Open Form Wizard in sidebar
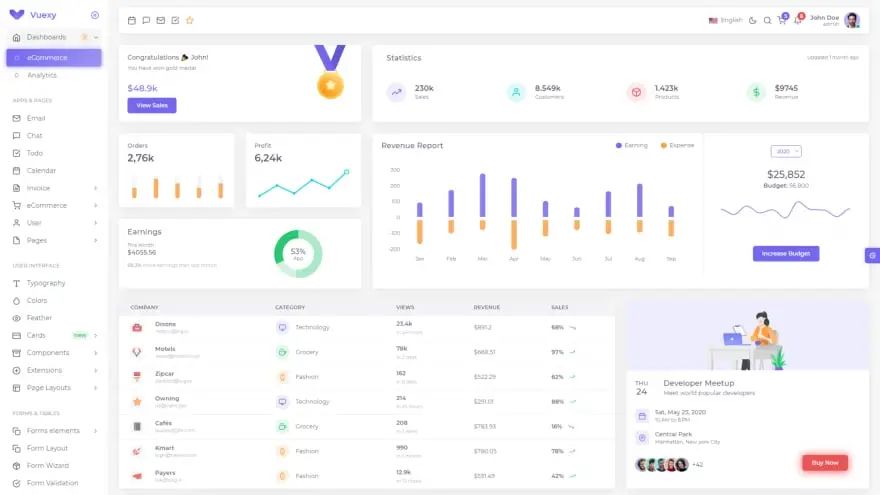This screenshot has width=880, height=495. tap(54, 465)
